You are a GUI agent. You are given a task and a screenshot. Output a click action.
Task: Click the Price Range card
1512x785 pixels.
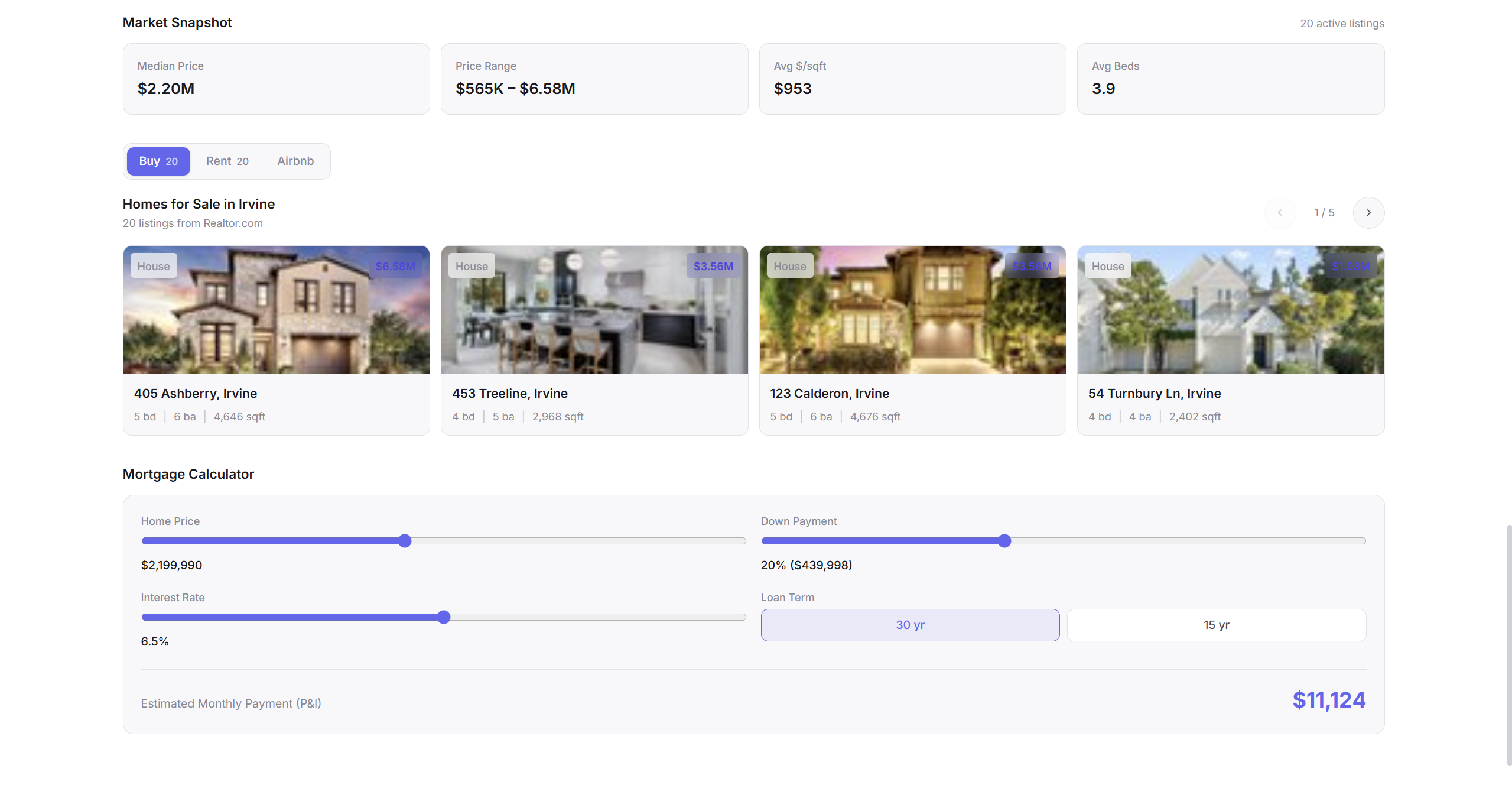click(x=594, y=79)
